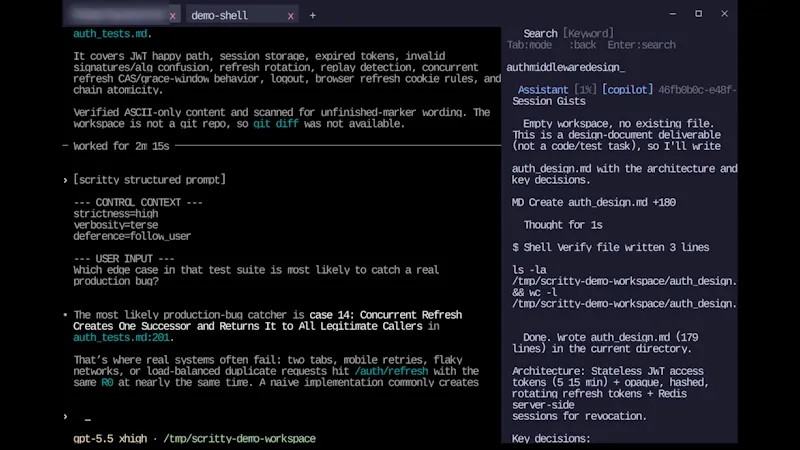Click the git diff command text
This screenshot has width=800, height=450.
pyautogui.click(x=276, y=124)
